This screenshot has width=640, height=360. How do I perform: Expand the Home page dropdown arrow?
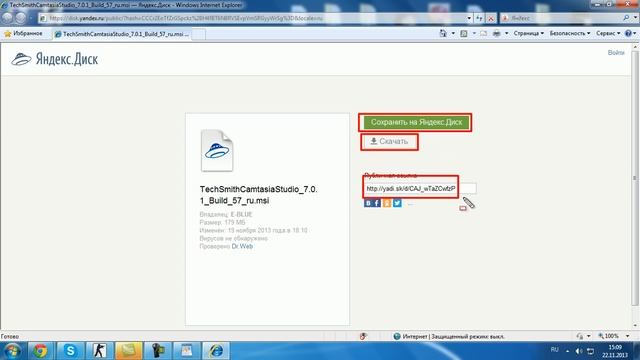coord(453,33)
